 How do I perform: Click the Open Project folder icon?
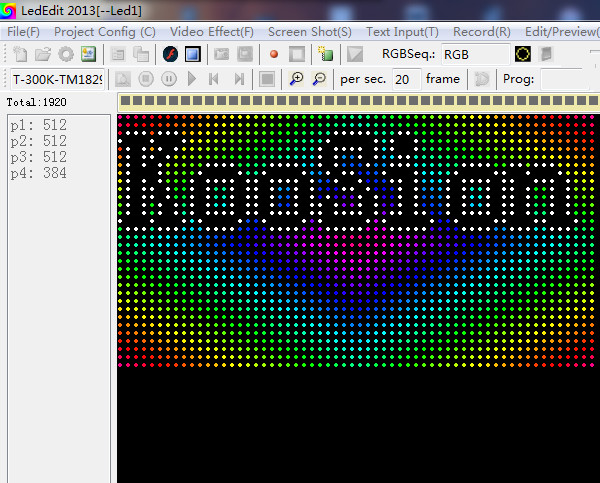(42, 54)
